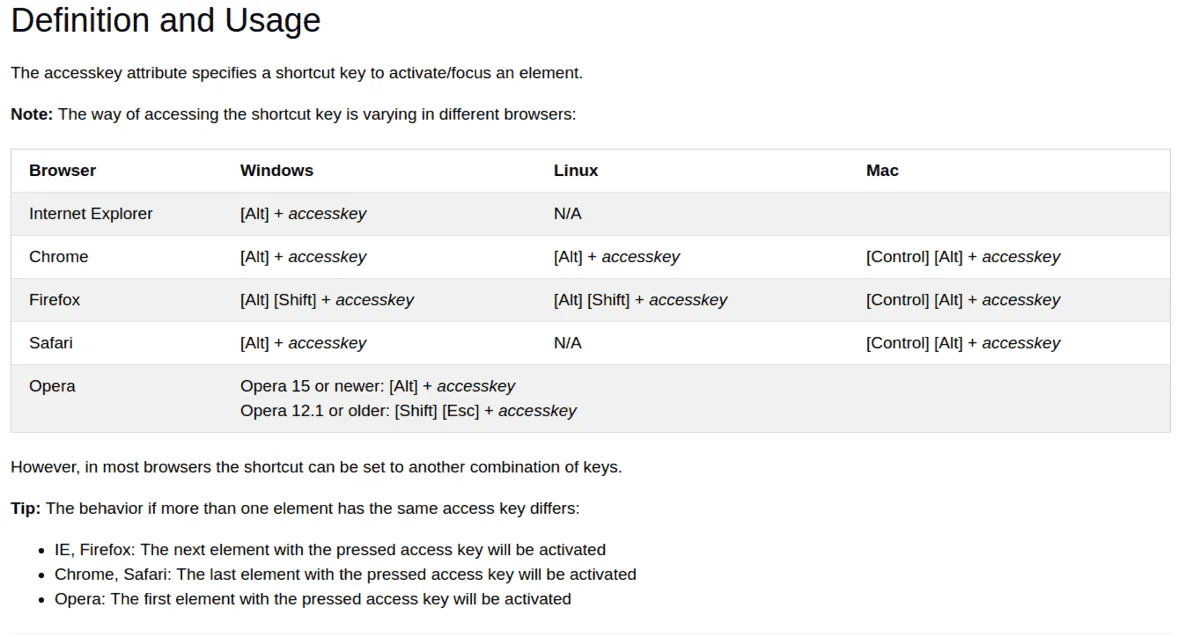The height and width of the screenshot is (637, 1200).
Task: Click the IE, Firefox bullet point
Action: pos(330,549)
